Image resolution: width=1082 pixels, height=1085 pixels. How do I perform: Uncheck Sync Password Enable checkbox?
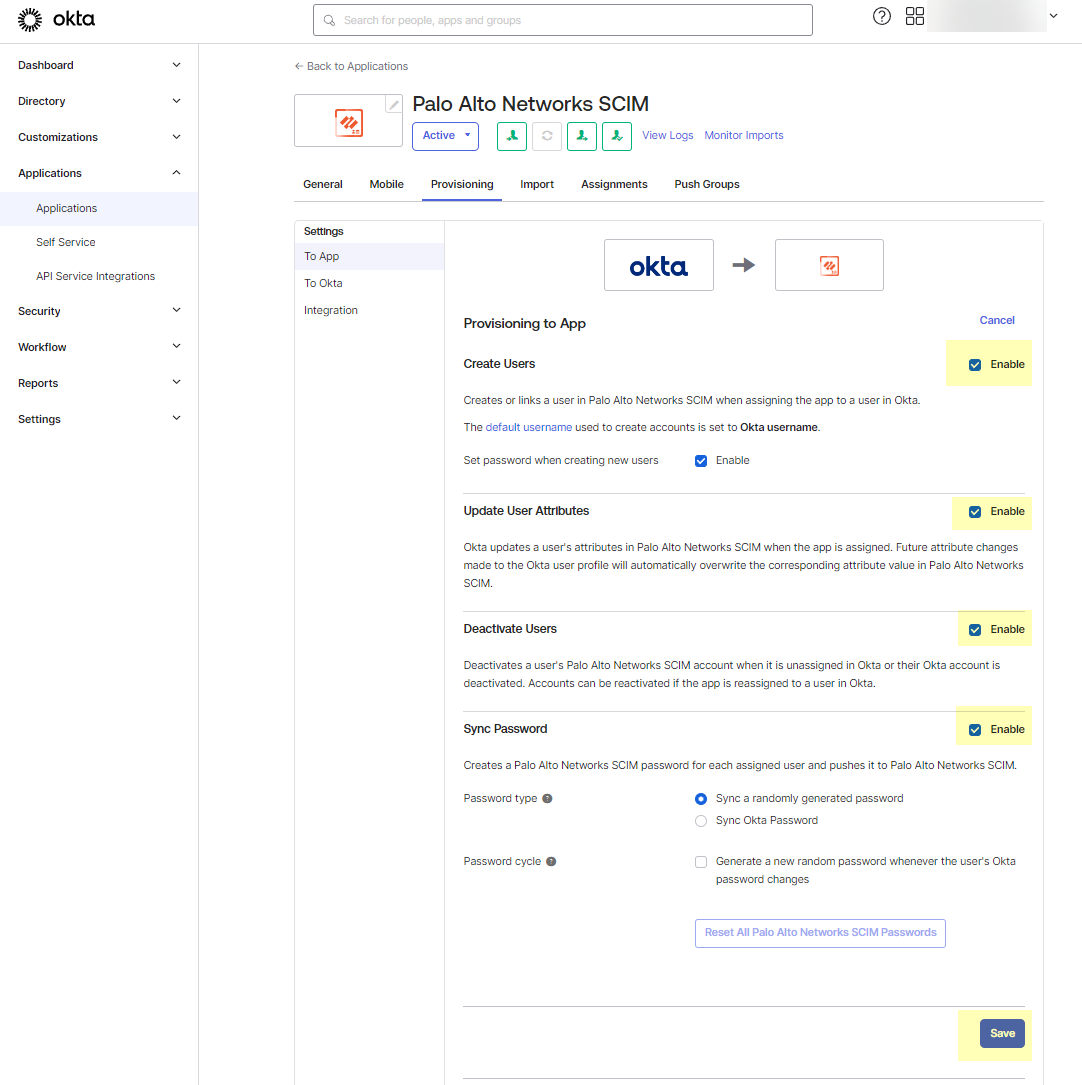tap(975, 730)
